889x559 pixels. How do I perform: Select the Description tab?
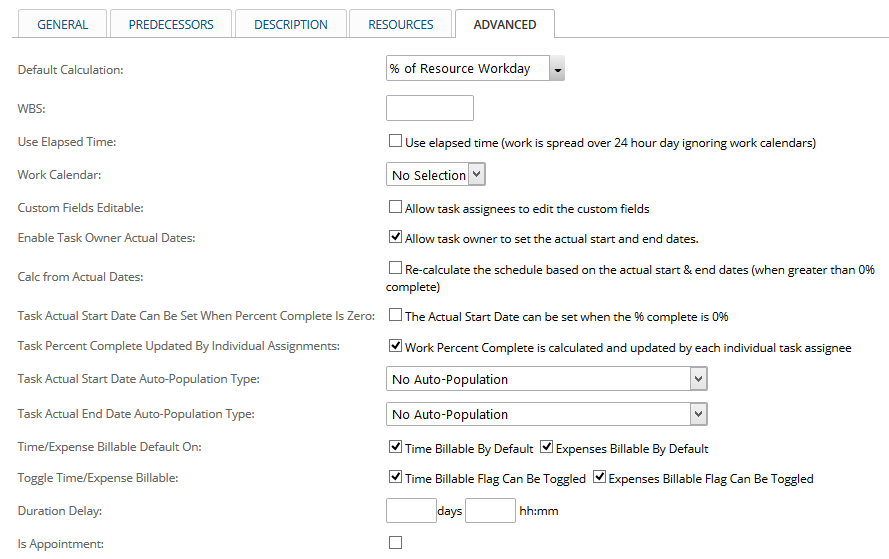290,24
